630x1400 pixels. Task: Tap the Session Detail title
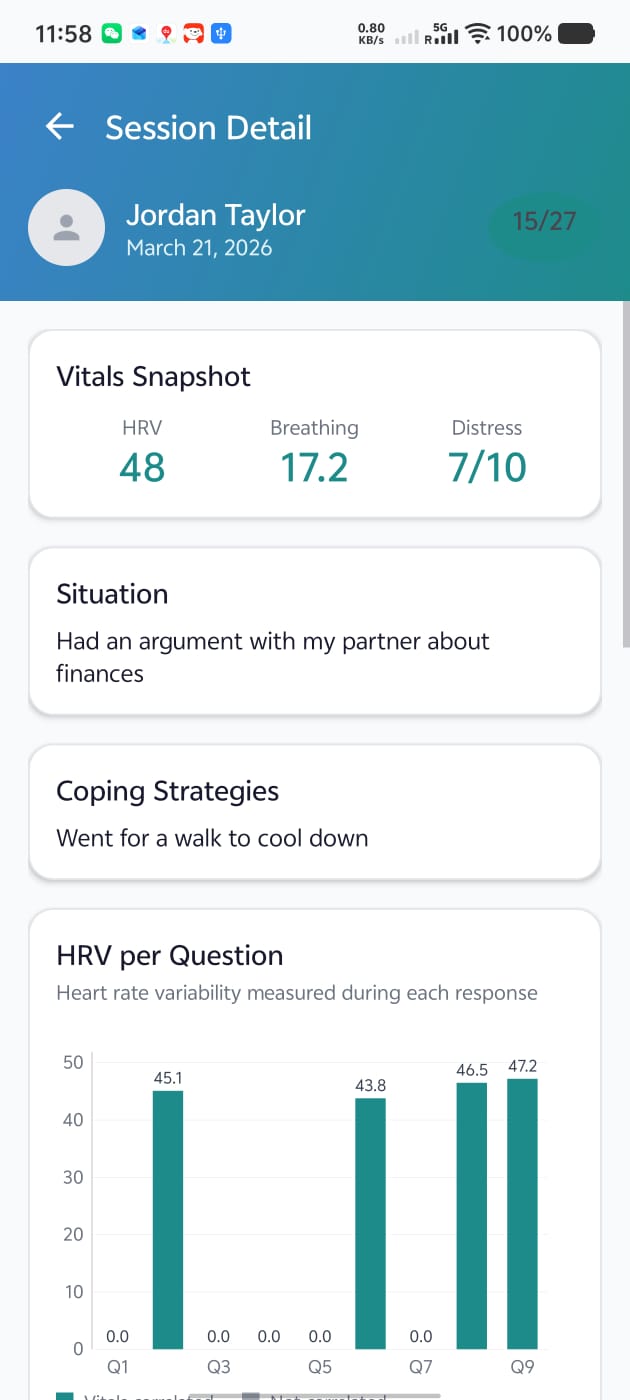tap(208, 128)
